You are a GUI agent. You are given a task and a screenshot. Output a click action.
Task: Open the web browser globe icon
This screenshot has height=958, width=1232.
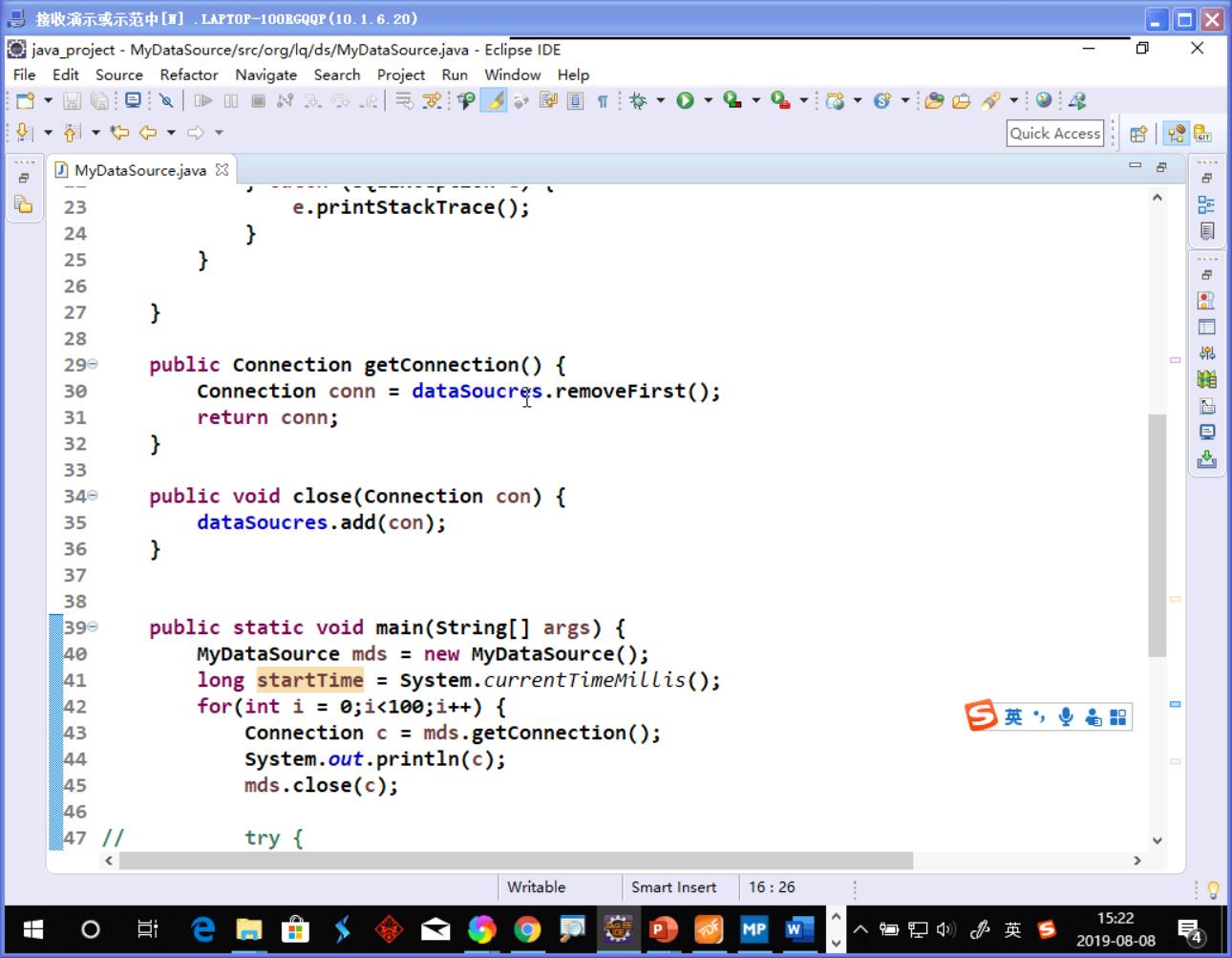click(x=1044, y=99)
